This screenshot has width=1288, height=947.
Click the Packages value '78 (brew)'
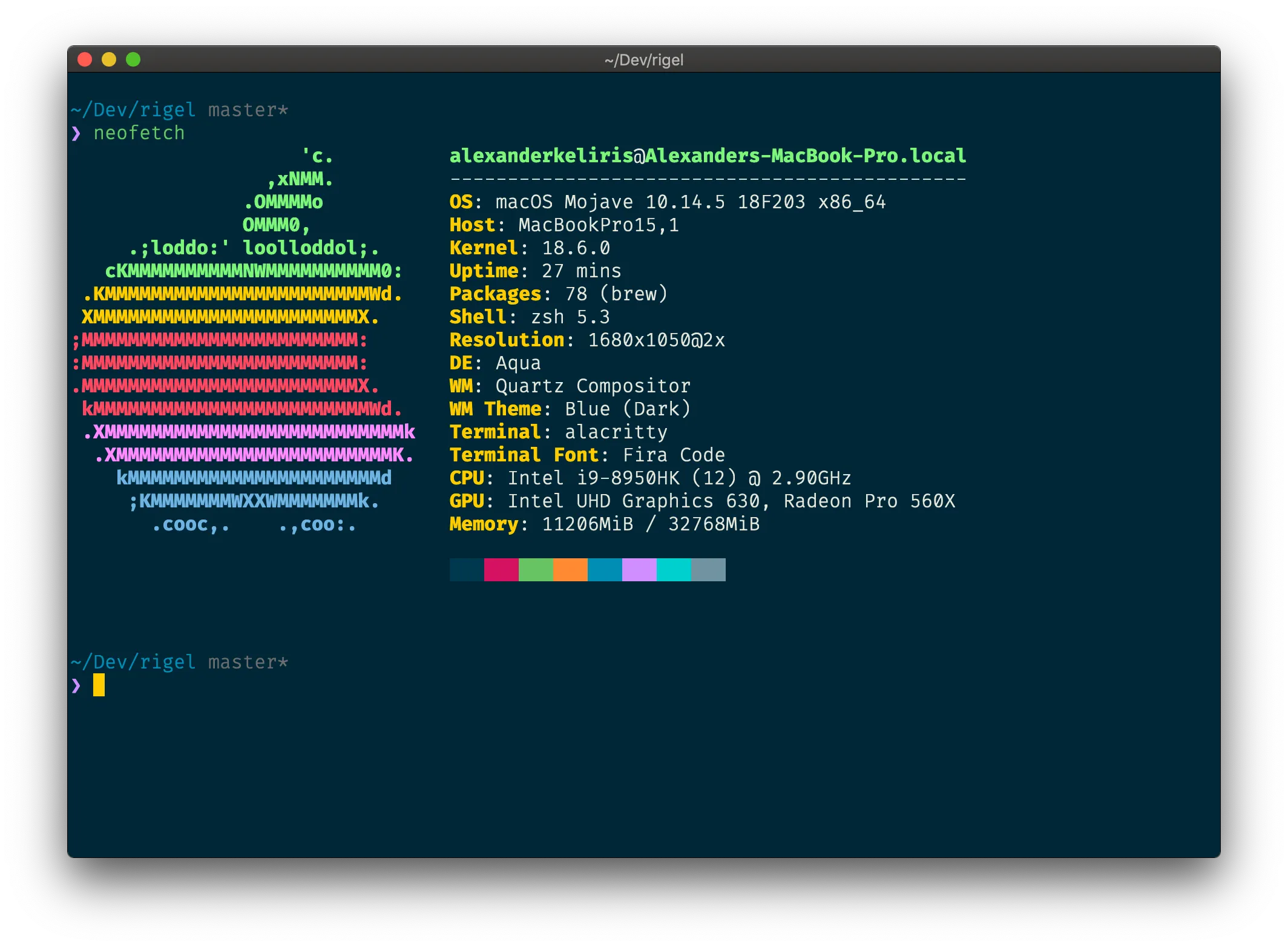tap(616, 294)
